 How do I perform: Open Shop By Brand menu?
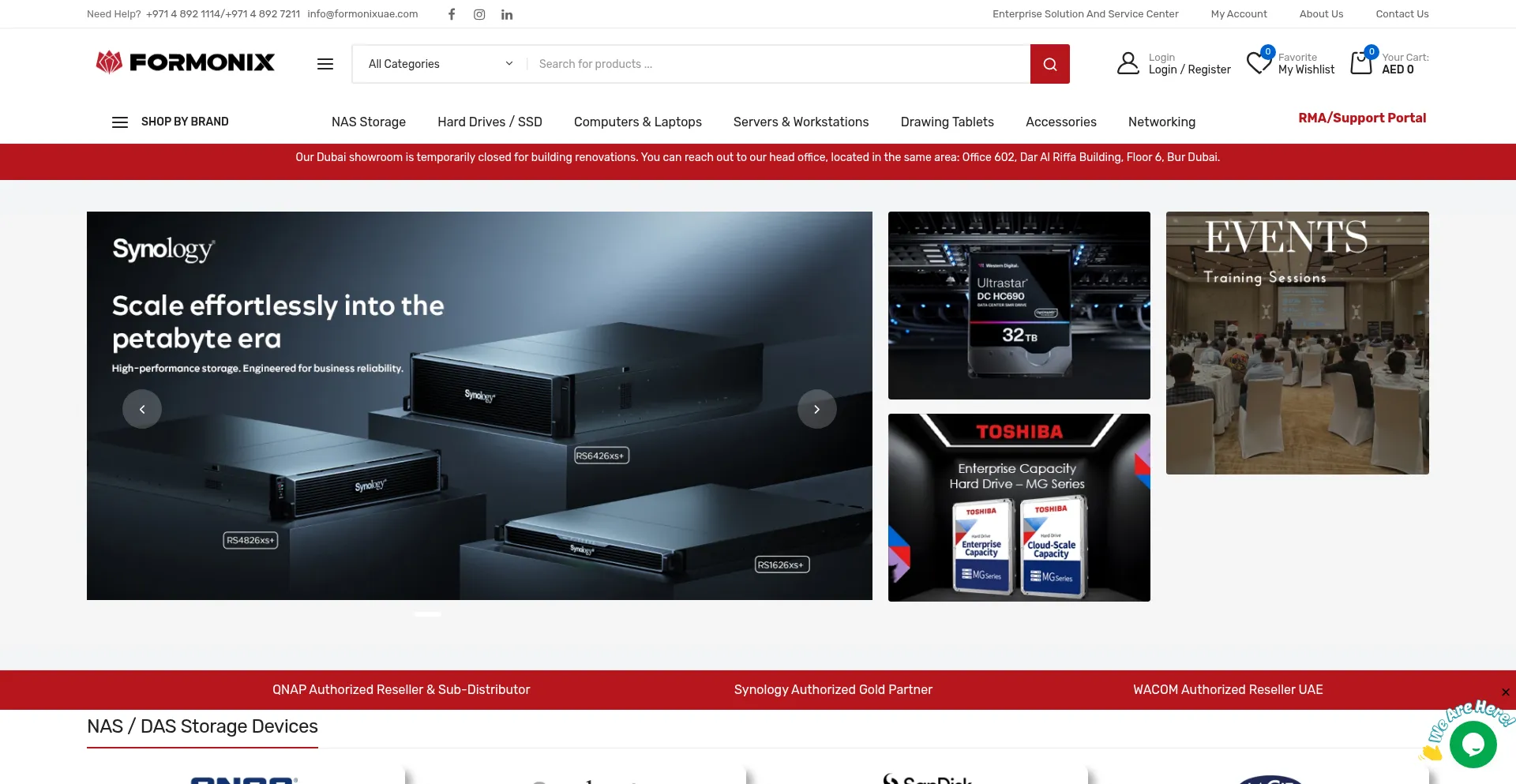tap(185, 122)
